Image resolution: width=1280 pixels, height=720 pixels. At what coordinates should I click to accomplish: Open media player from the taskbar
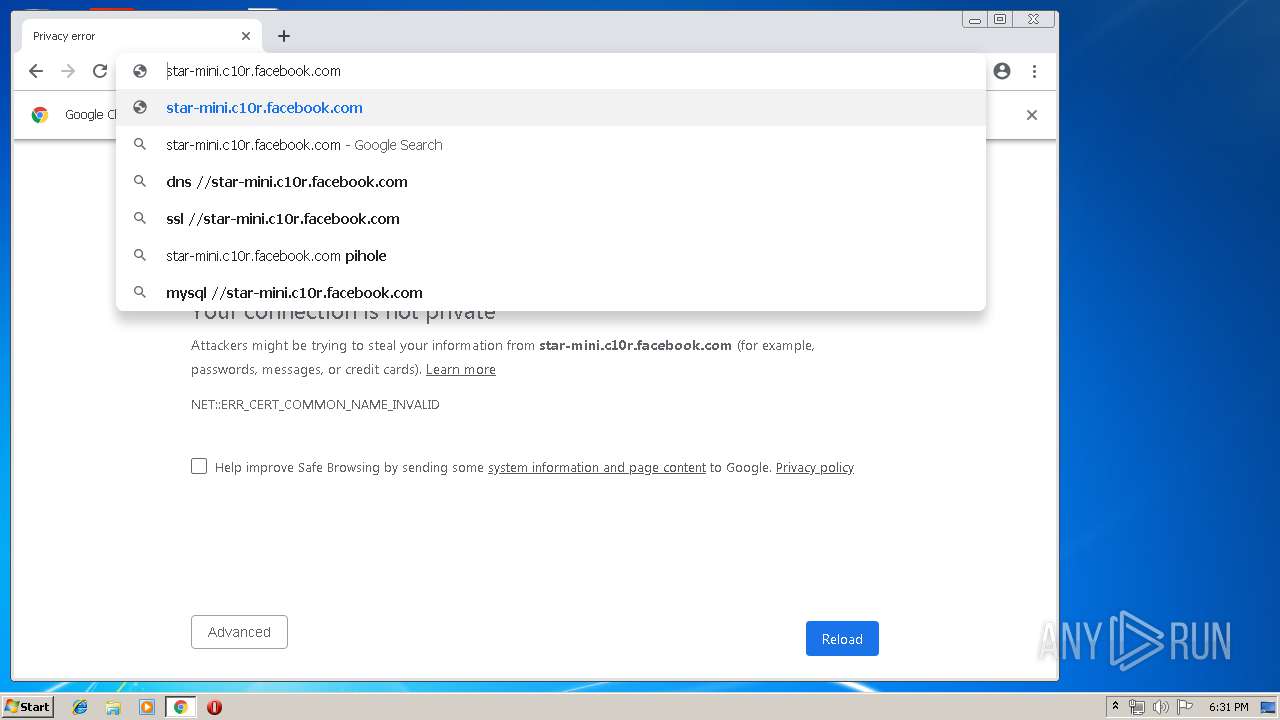(147, 707)
